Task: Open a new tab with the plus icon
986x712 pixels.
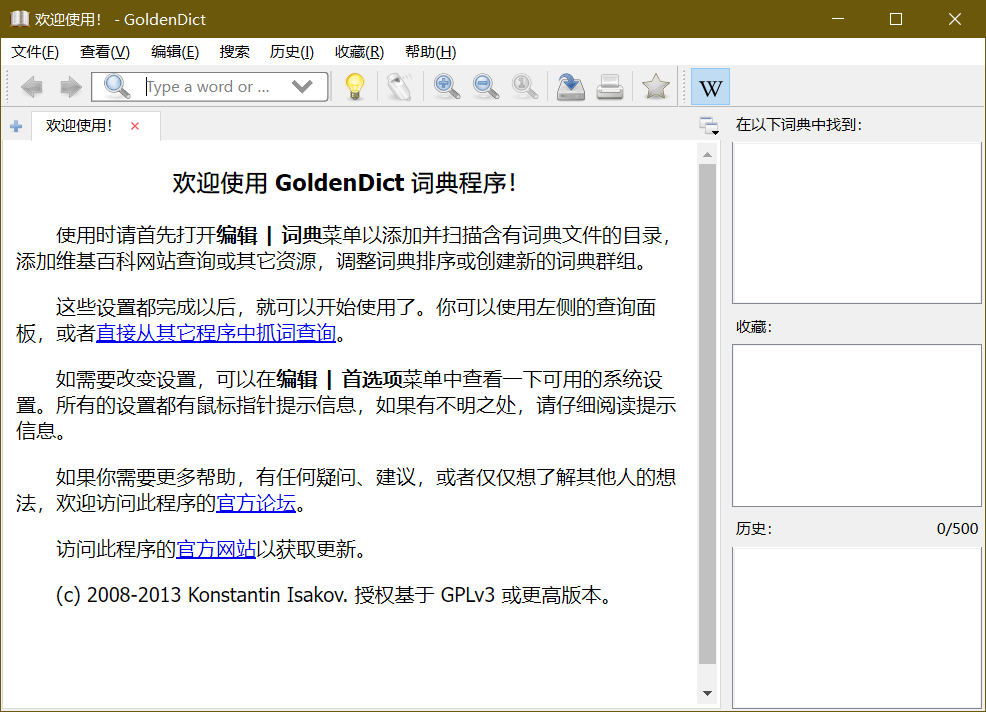Action: pyautogui.click(x=16, y=125)
